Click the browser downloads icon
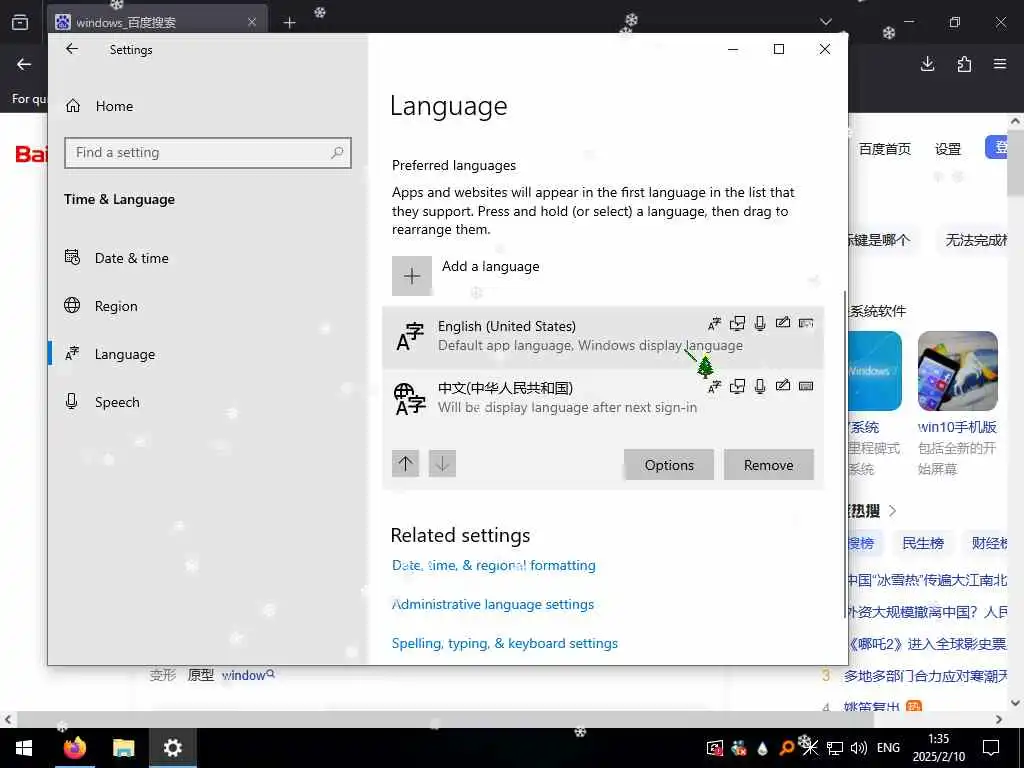The width and height of the screenshot is (1024, 768). pos(927,64)
